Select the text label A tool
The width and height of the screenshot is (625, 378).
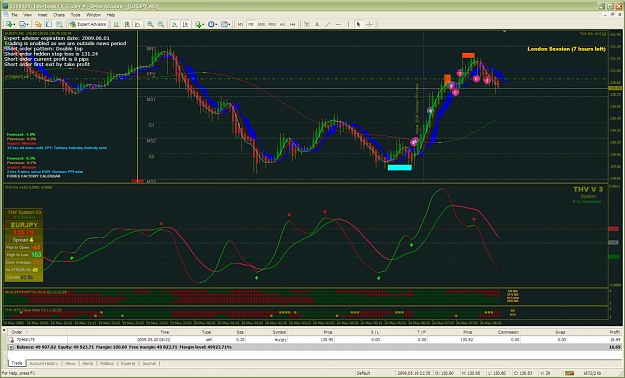point(317,24)
